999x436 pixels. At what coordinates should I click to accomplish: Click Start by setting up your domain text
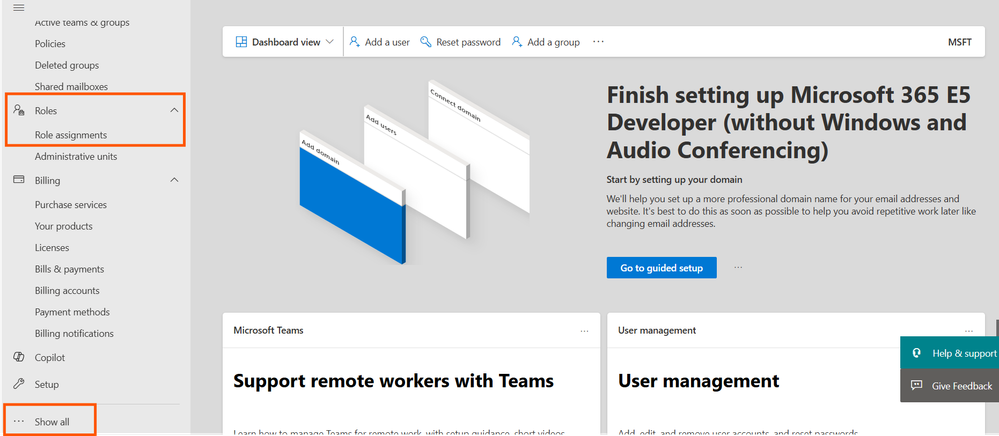(x=674, y=180)
